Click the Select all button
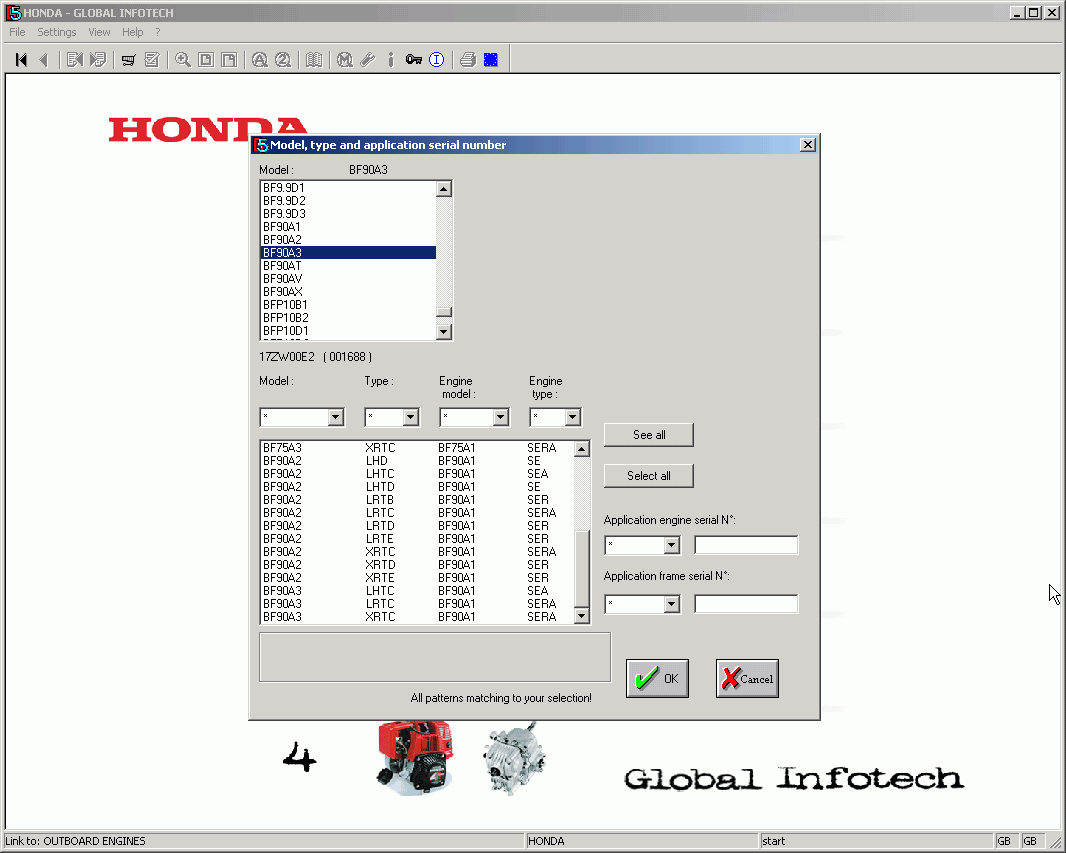The image size is (1066, 853). point(649,476)
